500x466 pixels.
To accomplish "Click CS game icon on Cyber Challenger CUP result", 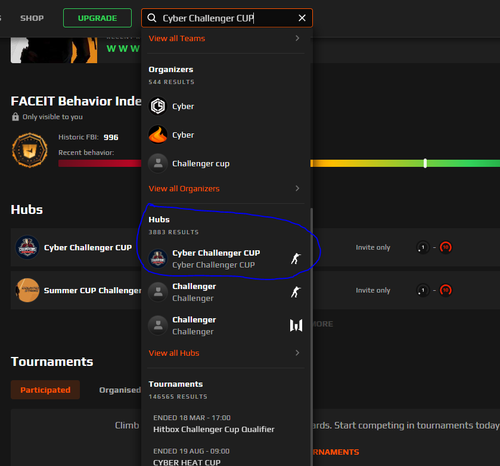I will pos(296,259).
